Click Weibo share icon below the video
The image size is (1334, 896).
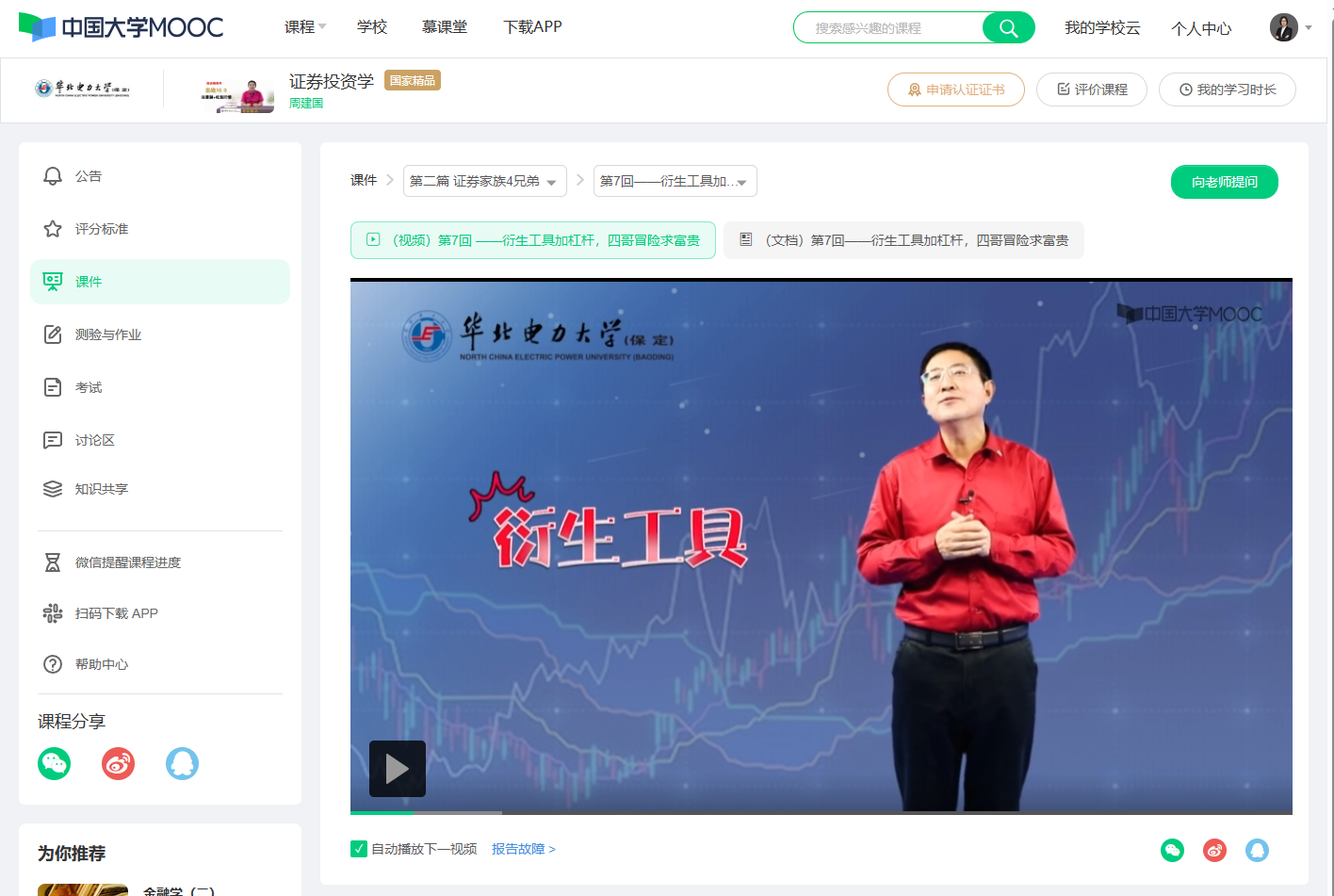1215,851
